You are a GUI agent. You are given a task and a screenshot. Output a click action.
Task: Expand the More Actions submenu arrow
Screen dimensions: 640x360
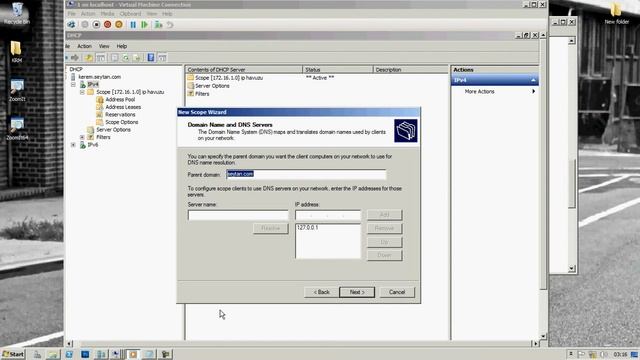(533, 91)
